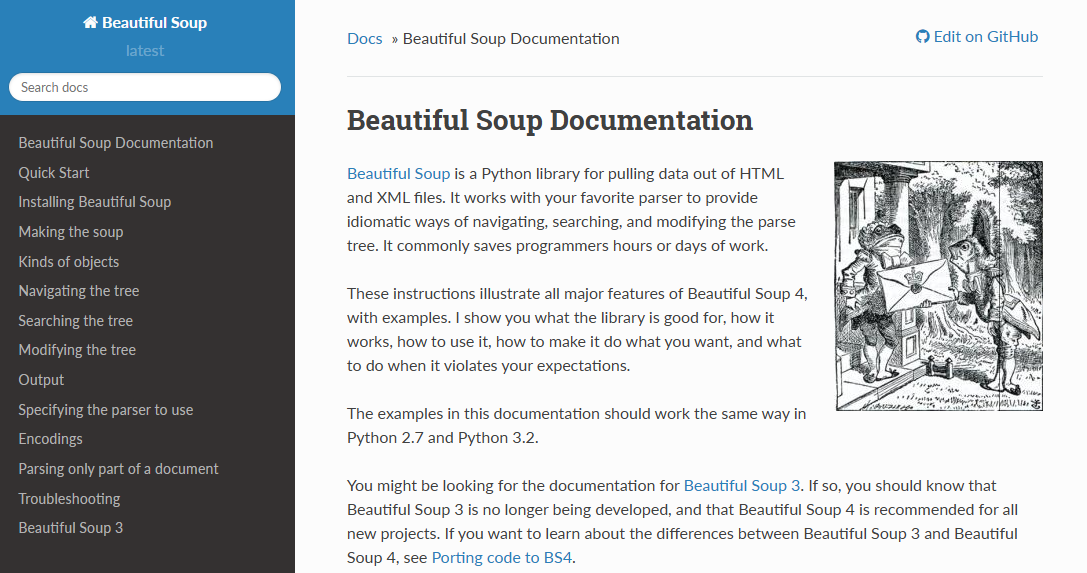Open the Troubleshooting section
This screenshot has height=573, width=1087.
click(69, 498)
